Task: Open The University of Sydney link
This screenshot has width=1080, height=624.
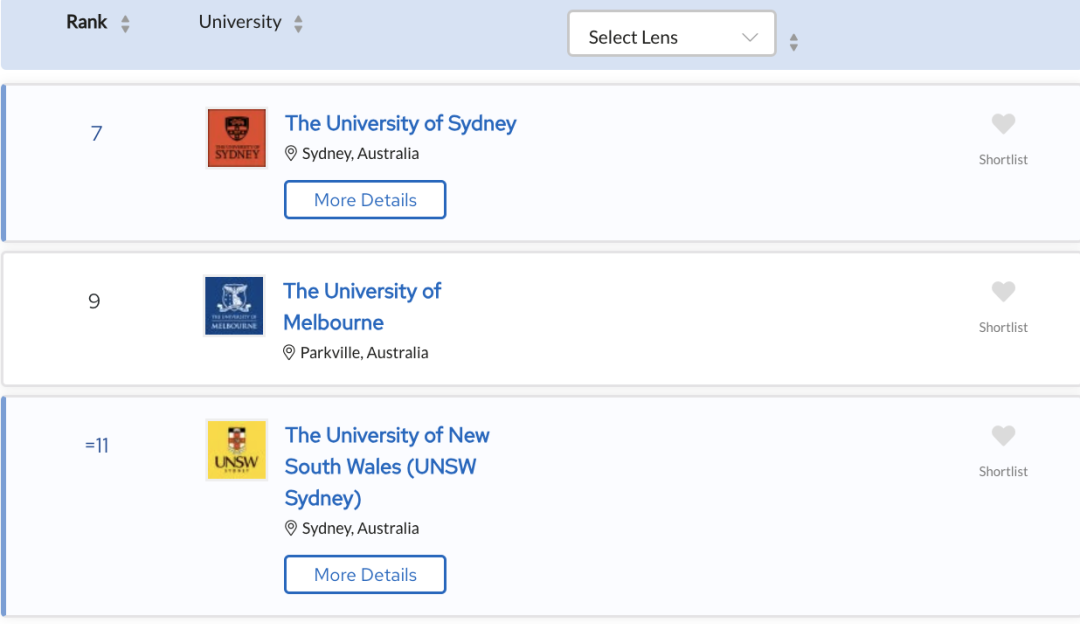Action: click(x=400, y=123)
